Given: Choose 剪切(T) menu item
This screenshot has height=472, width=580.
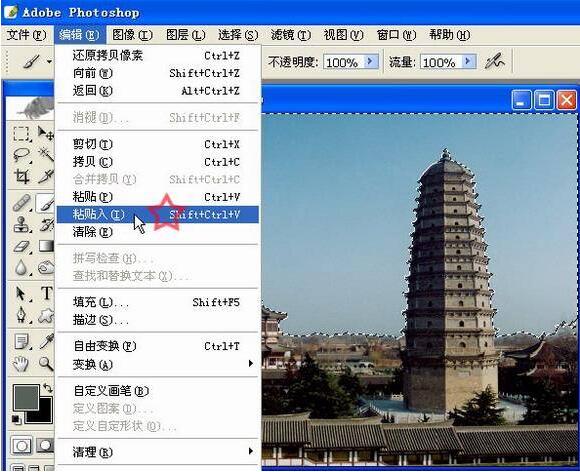Looking at the screenshot, I should (158, 144).
